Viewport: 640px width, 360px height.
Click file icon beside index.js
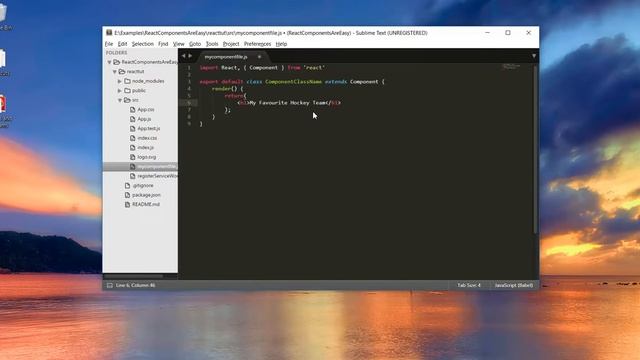[133, 147]
